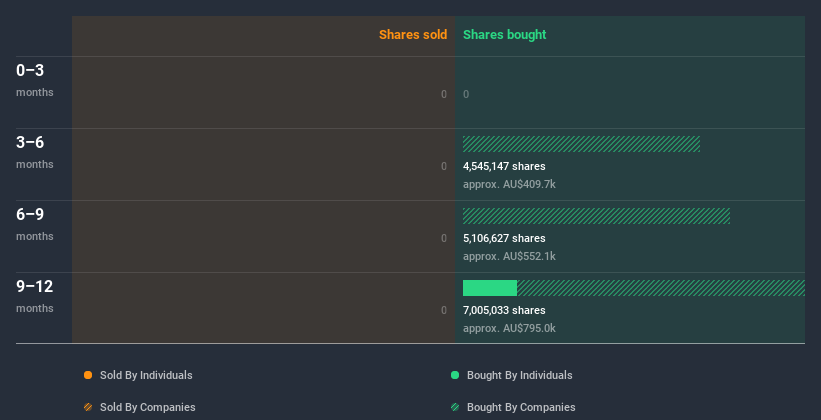
Task: Click the 3–6 months hatched bar
Action: (x=581, y=144)
